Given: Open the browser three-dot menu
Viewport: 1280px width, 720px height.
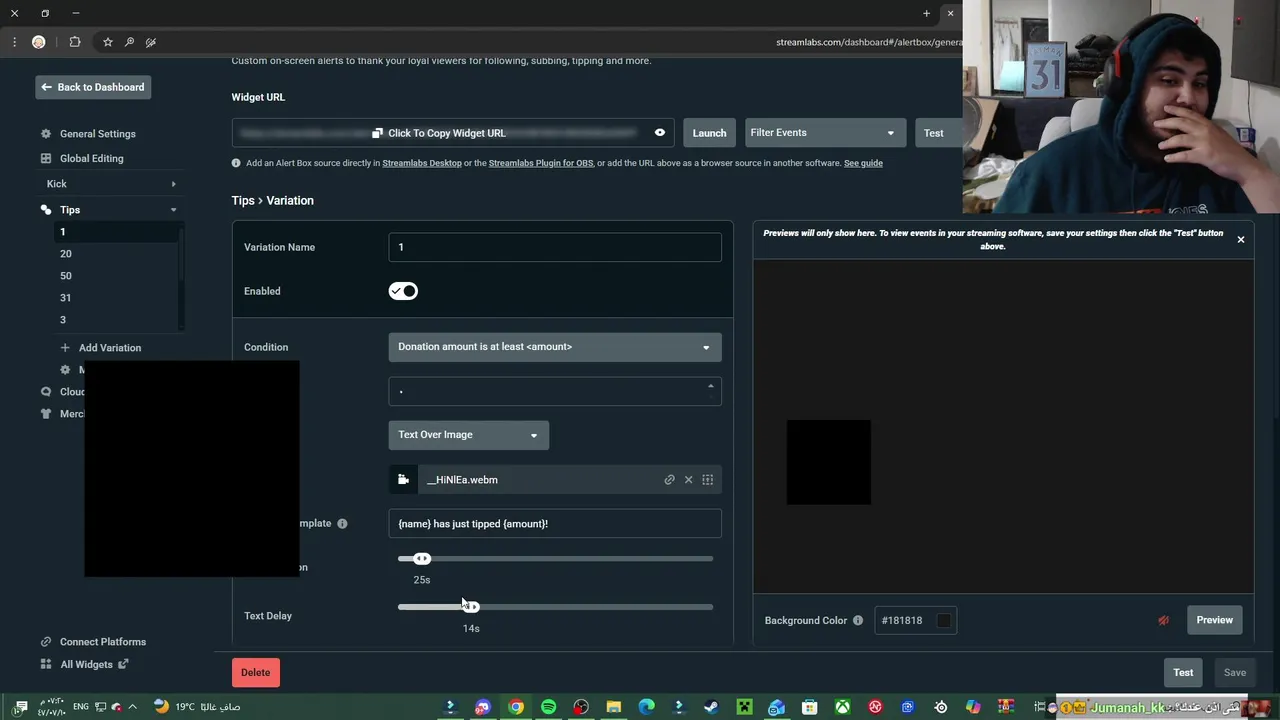Looking at the screenshot, I should (x=14, y=42).
